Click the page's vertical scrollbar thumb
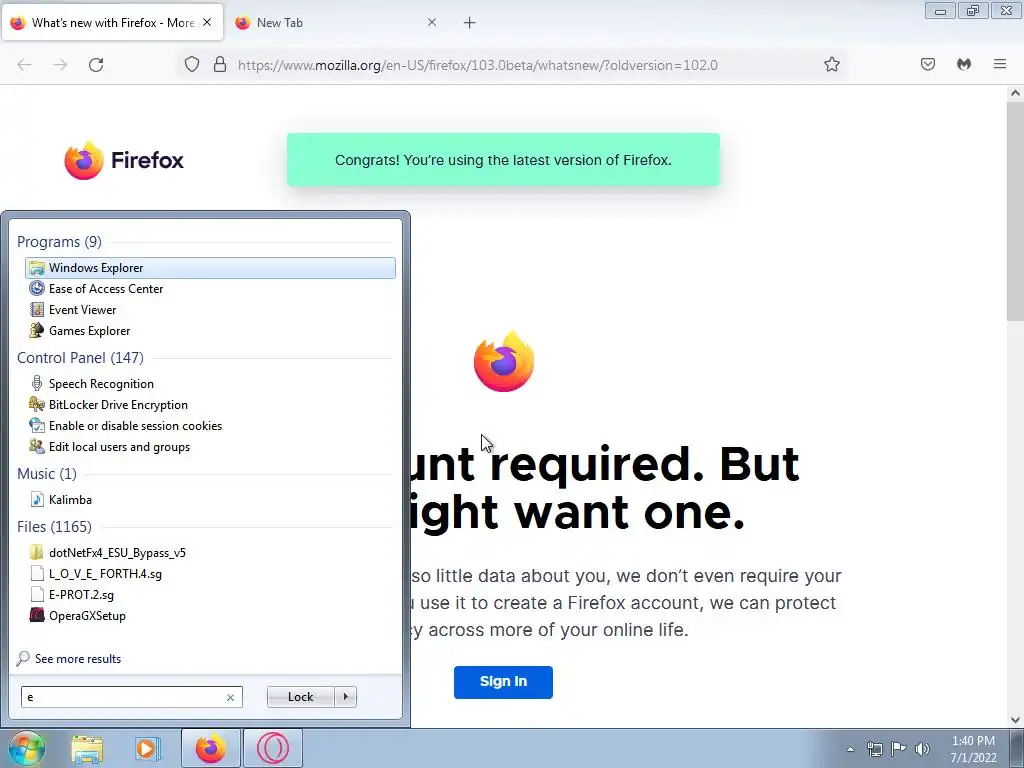This screenshot has width=1024, height=768. [x=1015, y=210]
